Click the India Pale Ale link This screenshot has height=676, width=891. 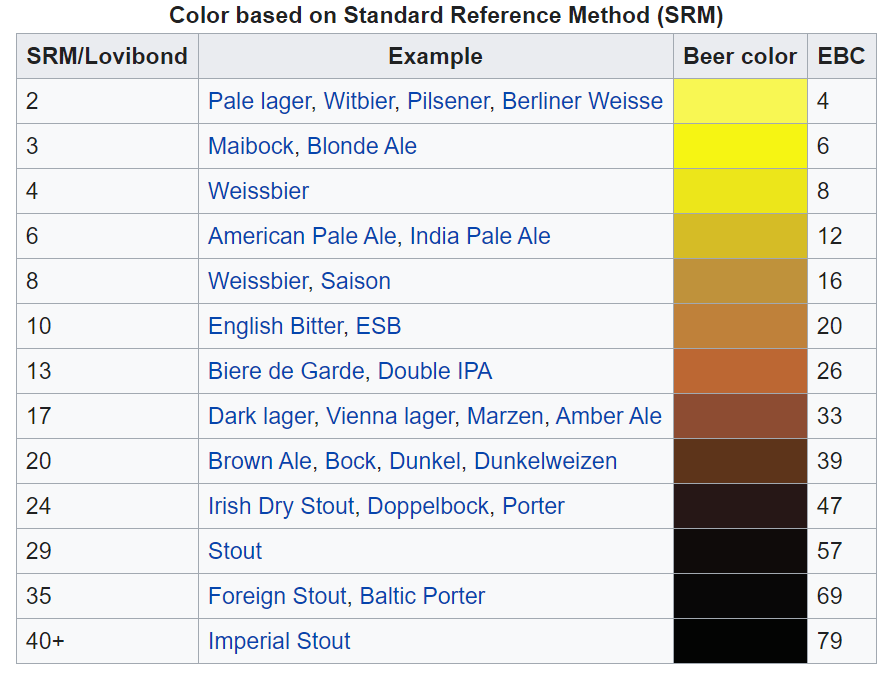[x=480, y=236]
